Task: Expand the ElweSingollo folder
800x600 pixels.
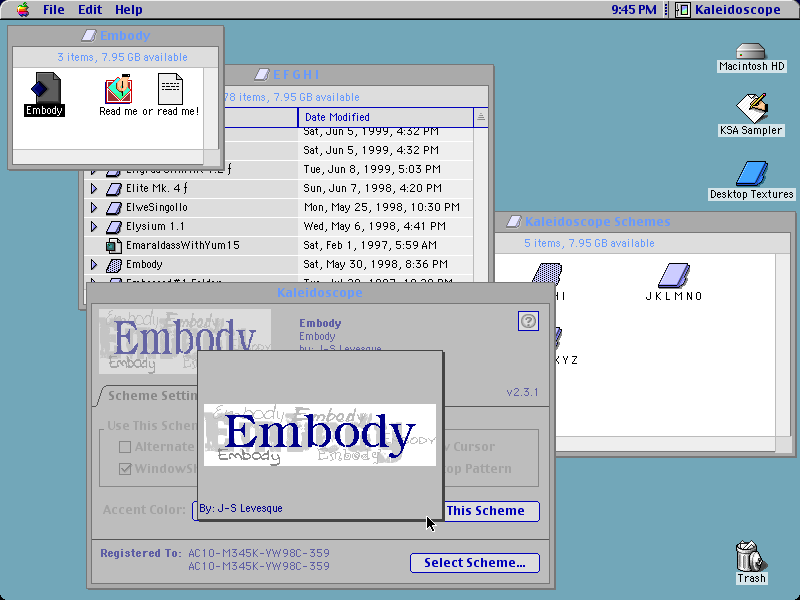Action: click(94, 208)
